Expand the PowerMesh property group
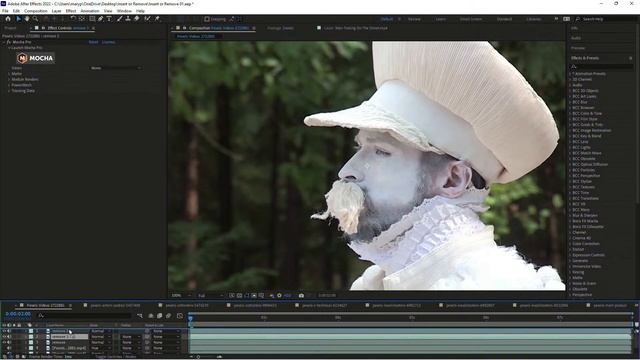 pos(9,85)
